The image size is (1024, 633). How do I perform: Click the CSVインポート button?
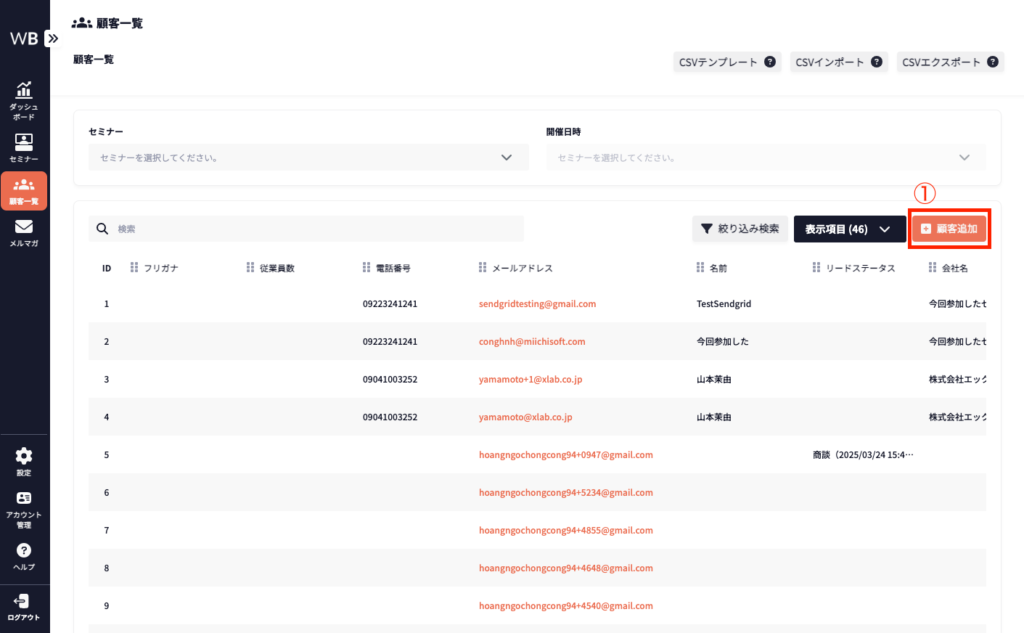837,62
